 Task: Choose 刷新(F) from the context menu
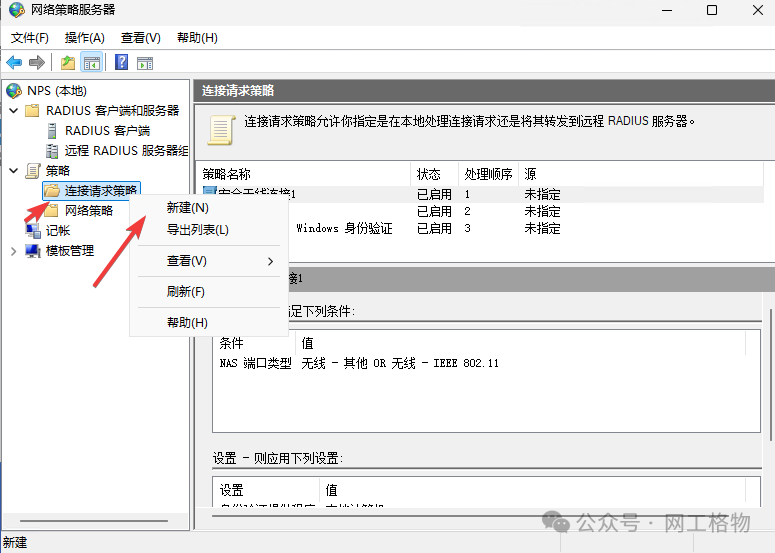click(x=209, y=292)
